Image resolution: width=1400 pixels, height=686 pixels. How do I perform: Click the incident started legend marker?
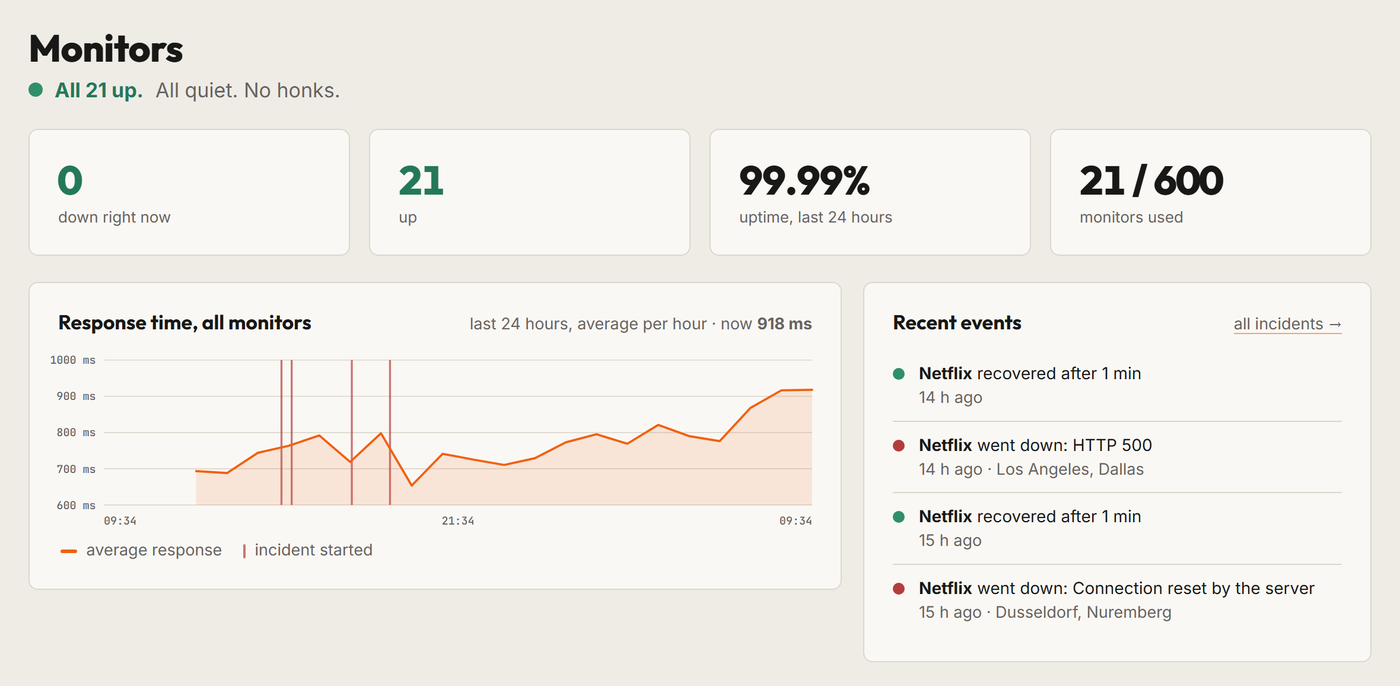(244, 551)
